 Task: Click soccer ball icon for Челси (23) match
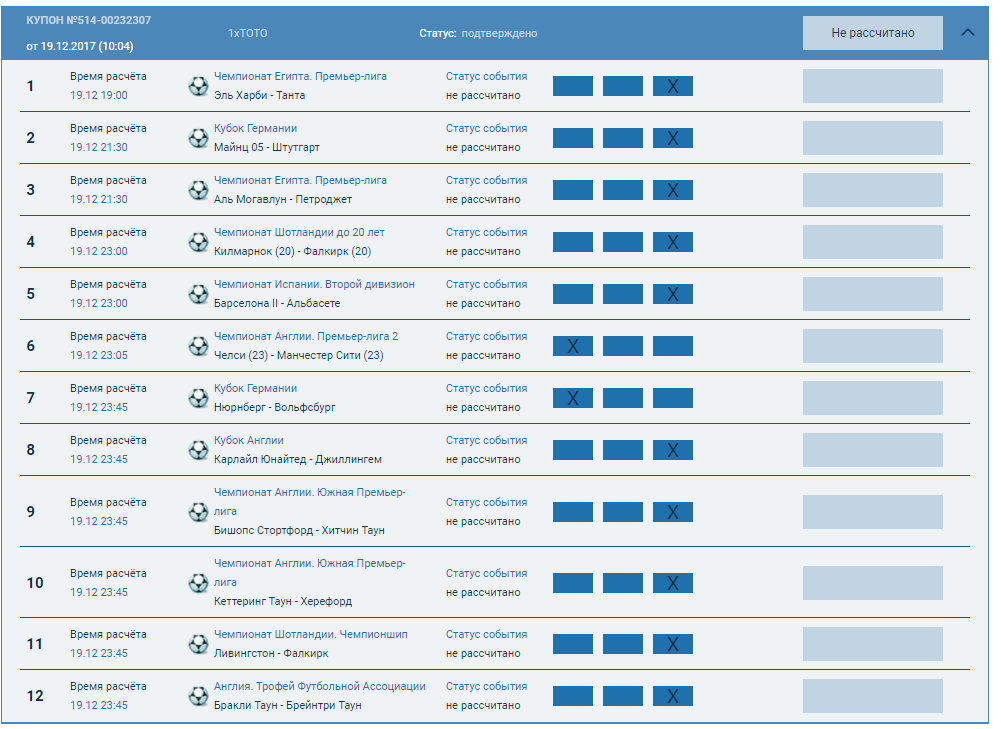point(198,346)
